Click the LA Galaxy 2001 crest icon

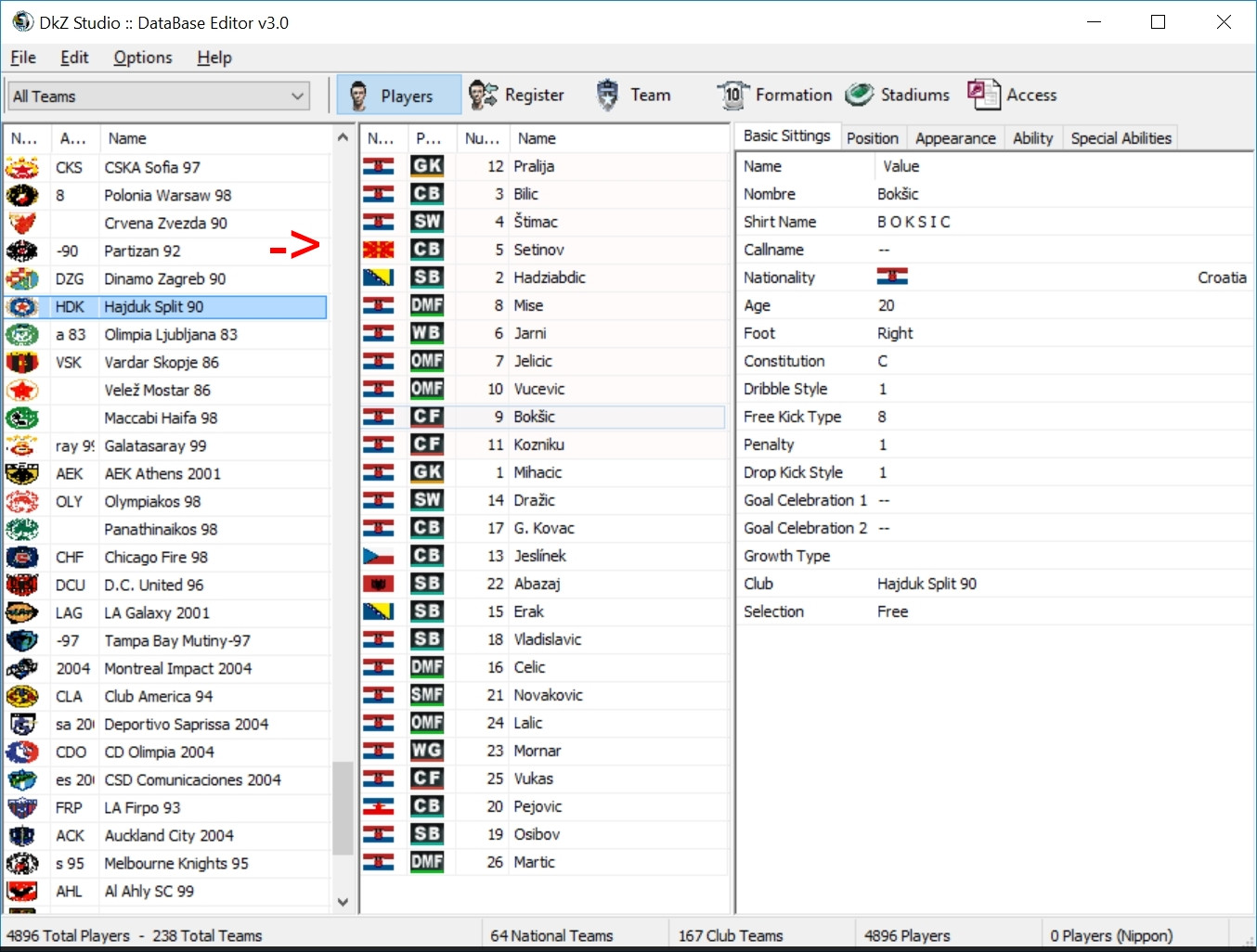[x=22, y=613]
